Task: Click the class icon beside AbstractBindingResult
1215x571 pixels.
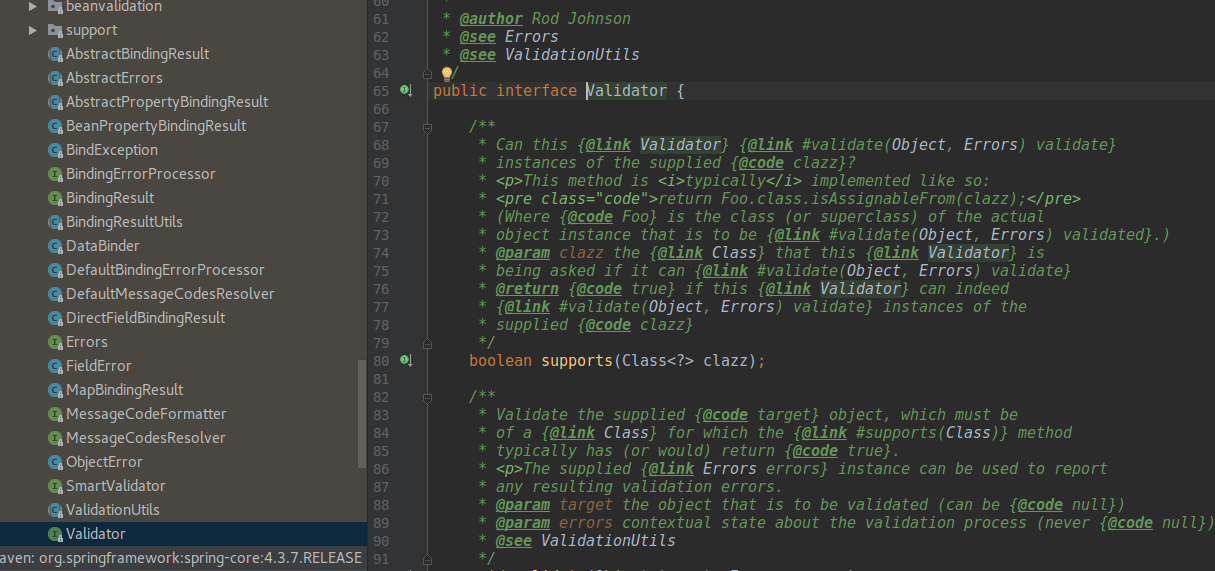Action: pyautogui.click(x=55, y=54)
